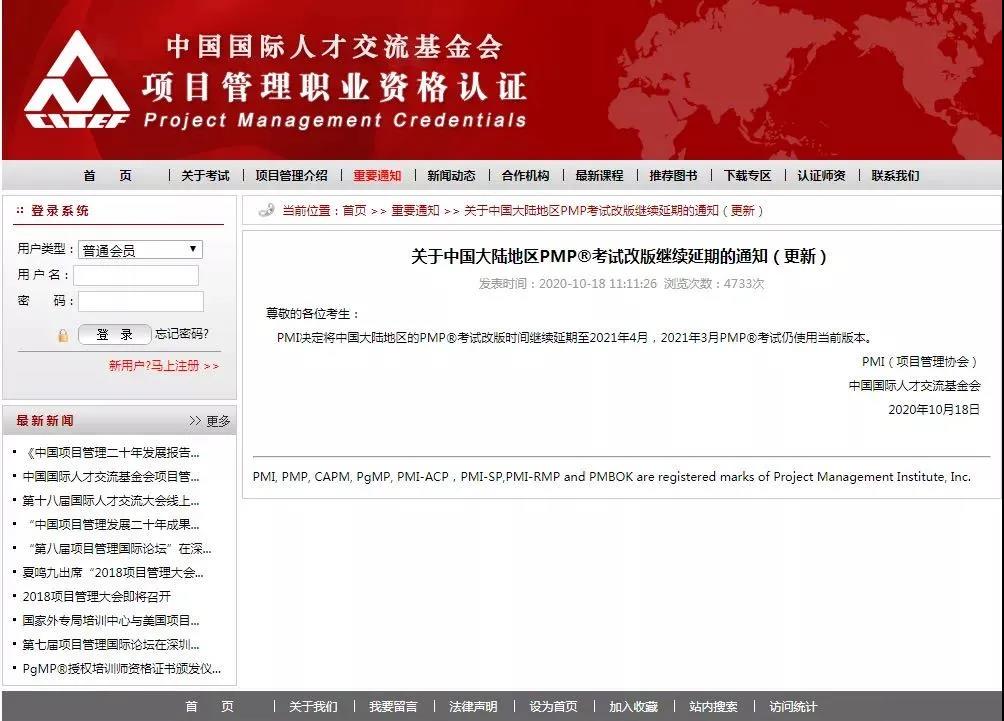1004x721 pixels.
Task: Click 站内搜索 in the footer
Action: click(713, 706)
